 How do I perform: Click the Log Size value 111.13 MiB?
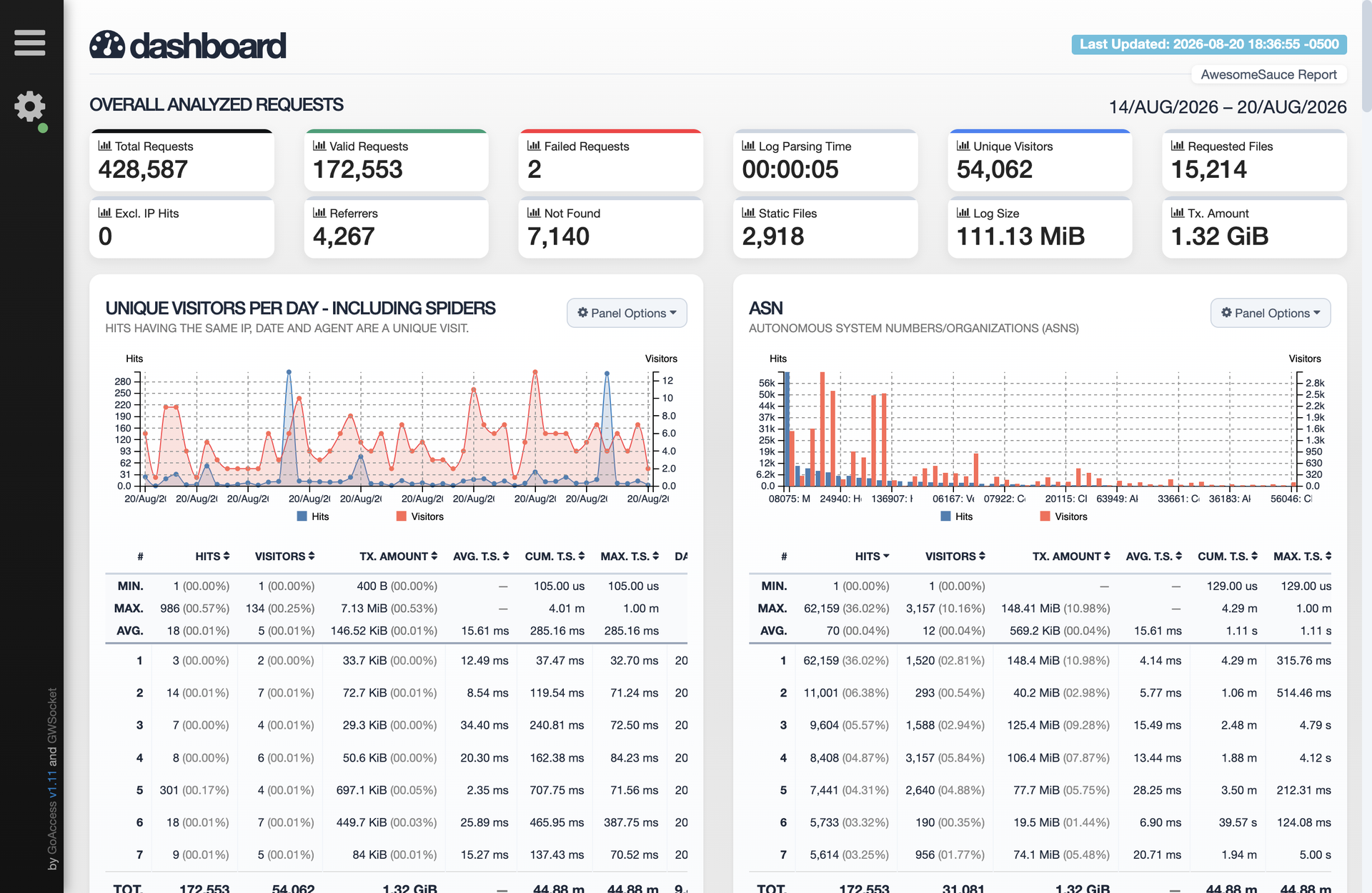point(1020,236)
